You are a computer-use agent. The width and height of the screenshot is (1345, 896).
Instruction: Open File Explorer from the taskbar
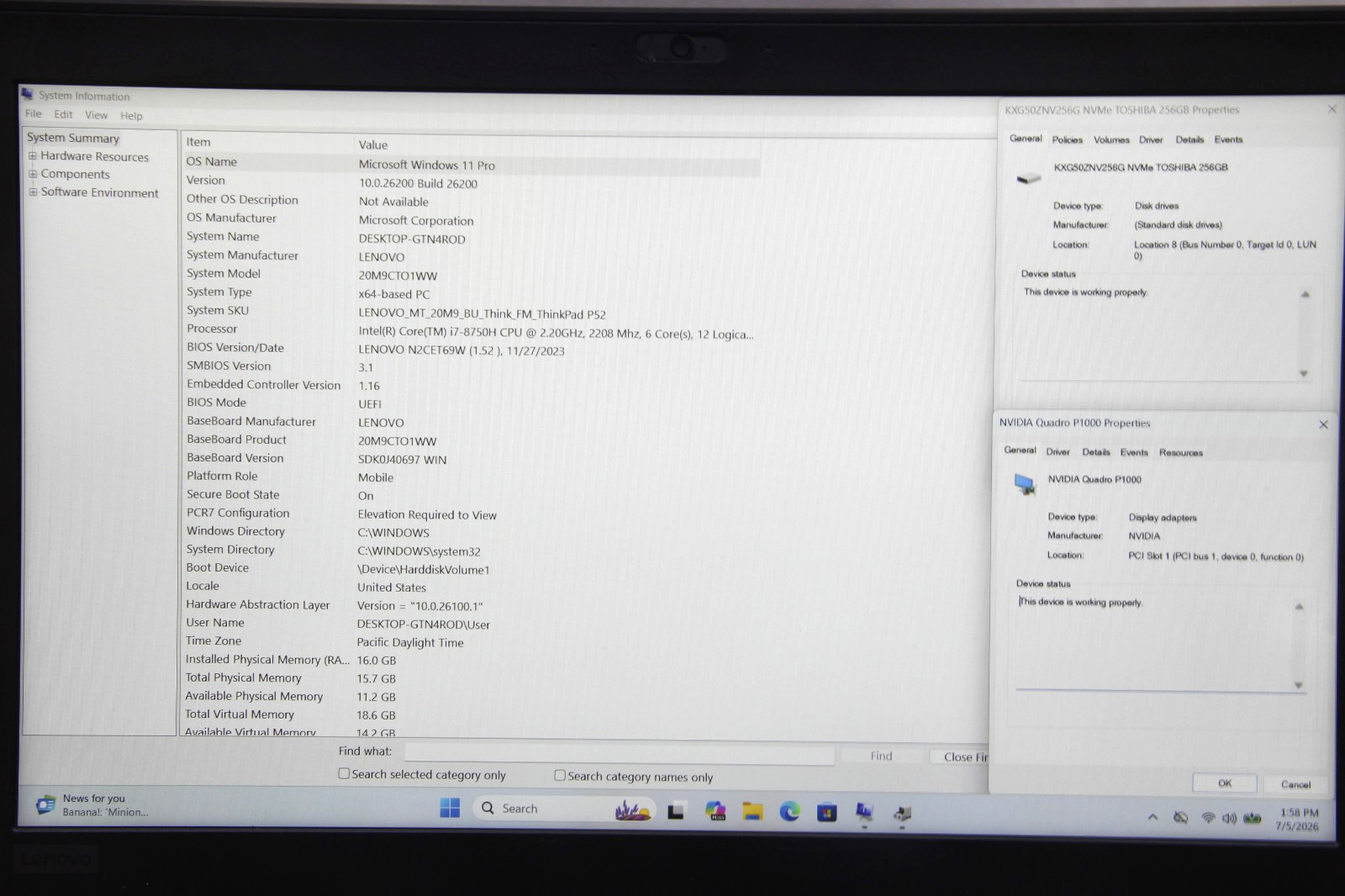[x=752, y=811]
